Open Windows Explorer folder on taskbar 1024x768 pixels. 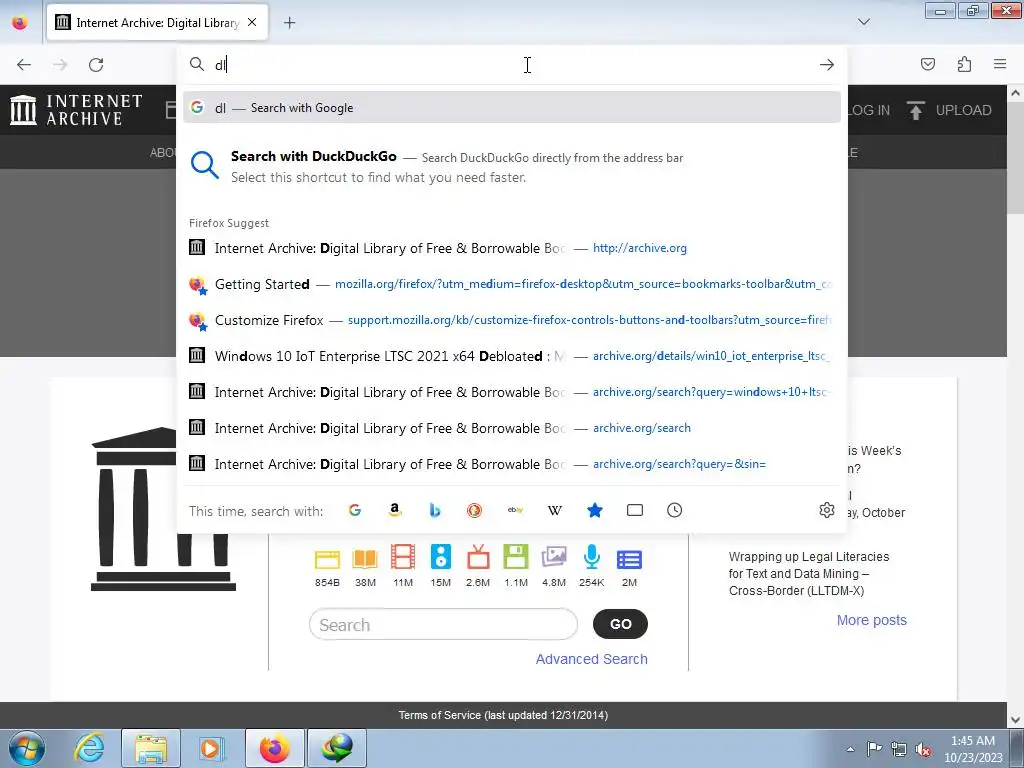pos(150,748)
